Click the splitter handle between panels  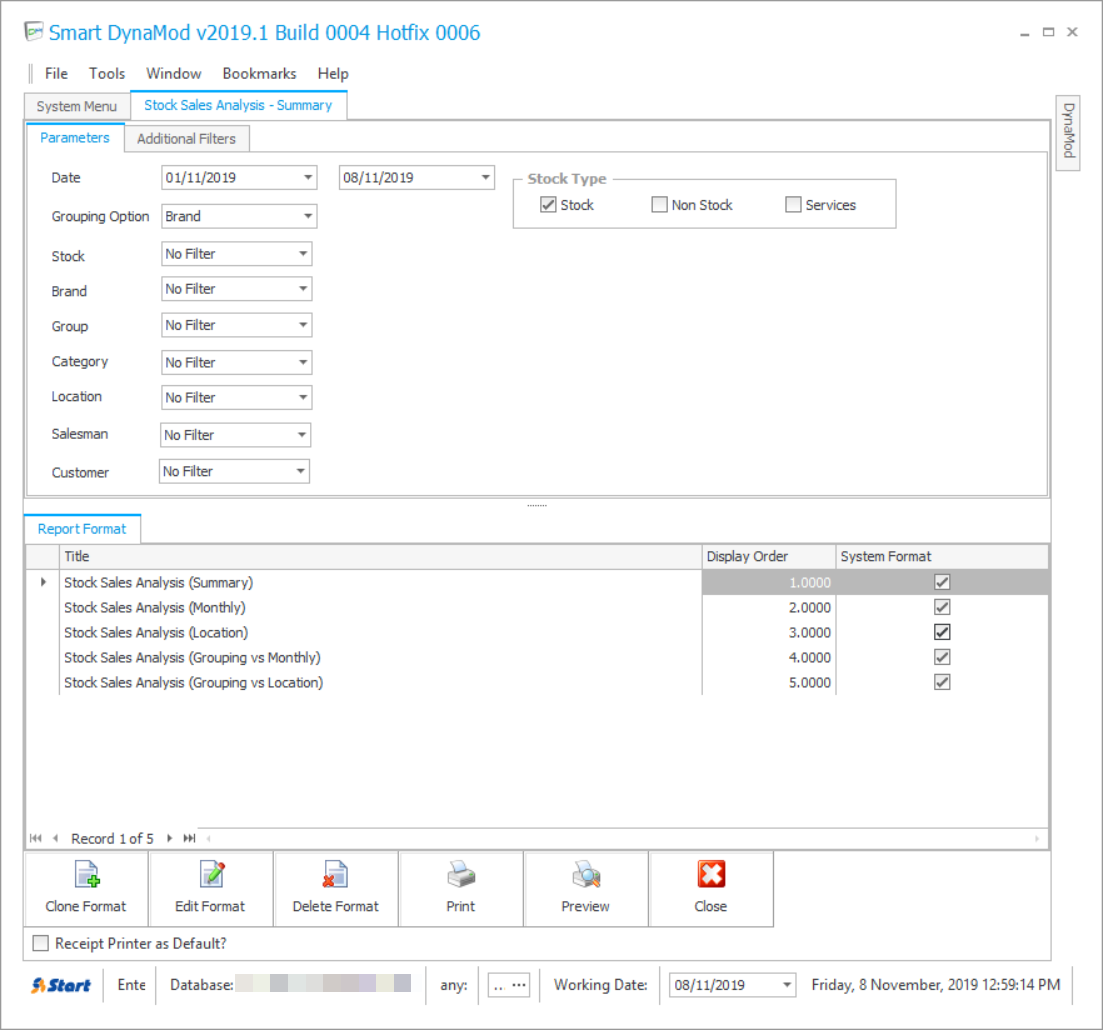(x=537, y=505)
